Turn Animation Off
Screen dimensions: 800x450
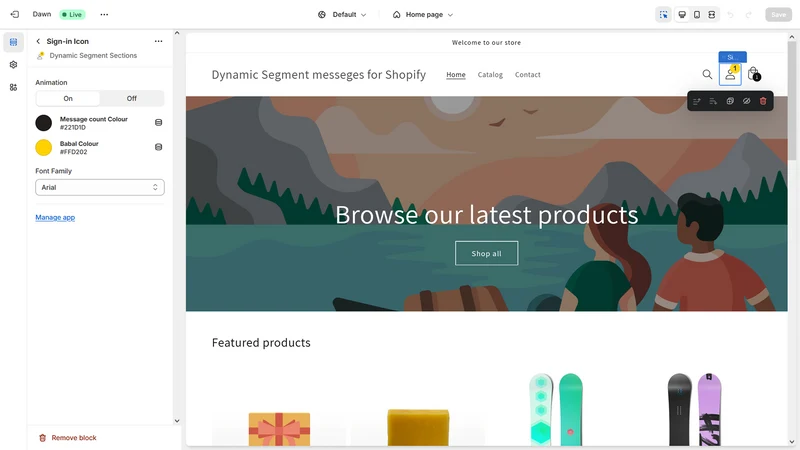click(132, 98)
